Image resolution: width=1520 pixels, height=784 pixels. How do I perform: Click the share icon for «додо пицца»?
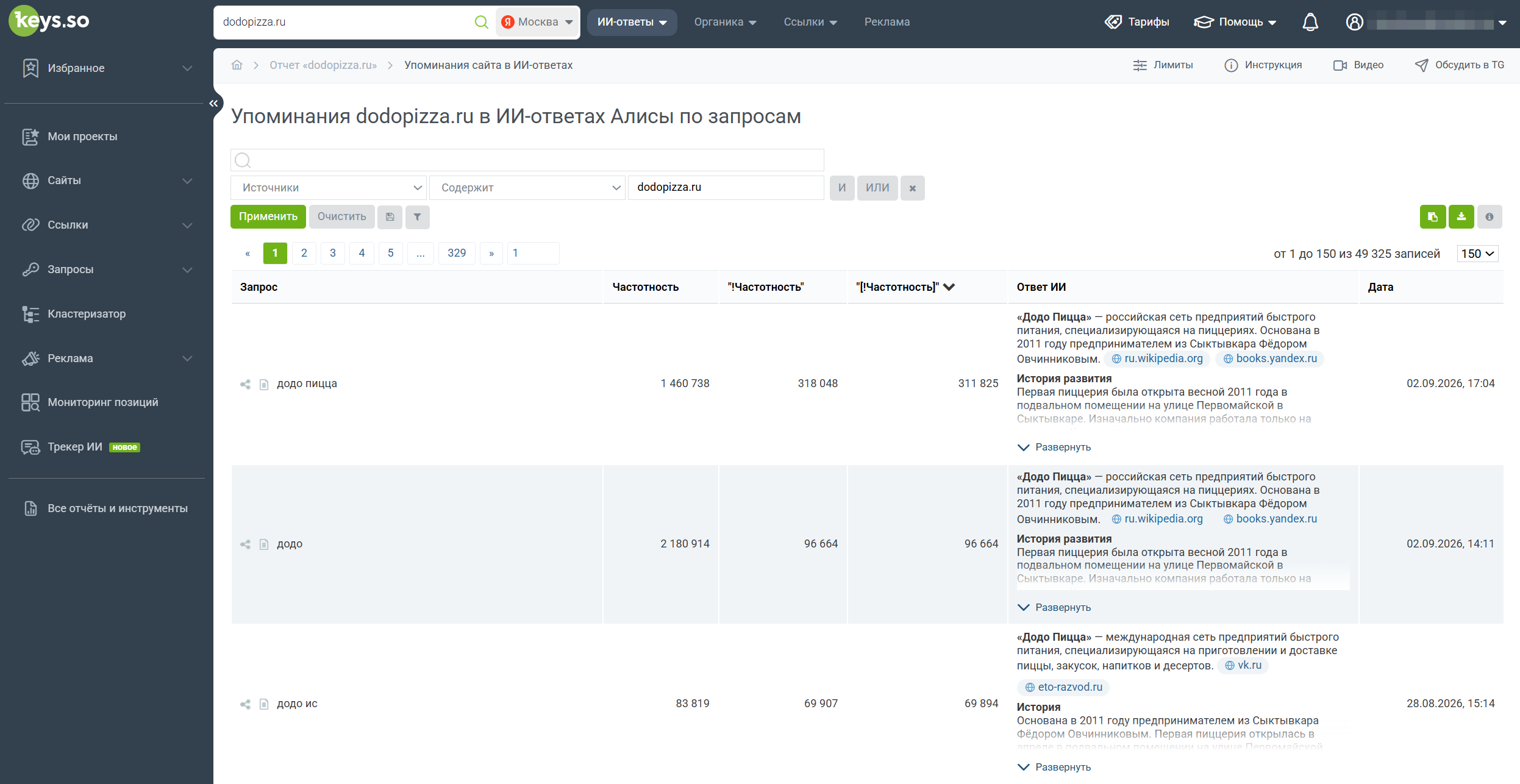click(x=245, y=384)
